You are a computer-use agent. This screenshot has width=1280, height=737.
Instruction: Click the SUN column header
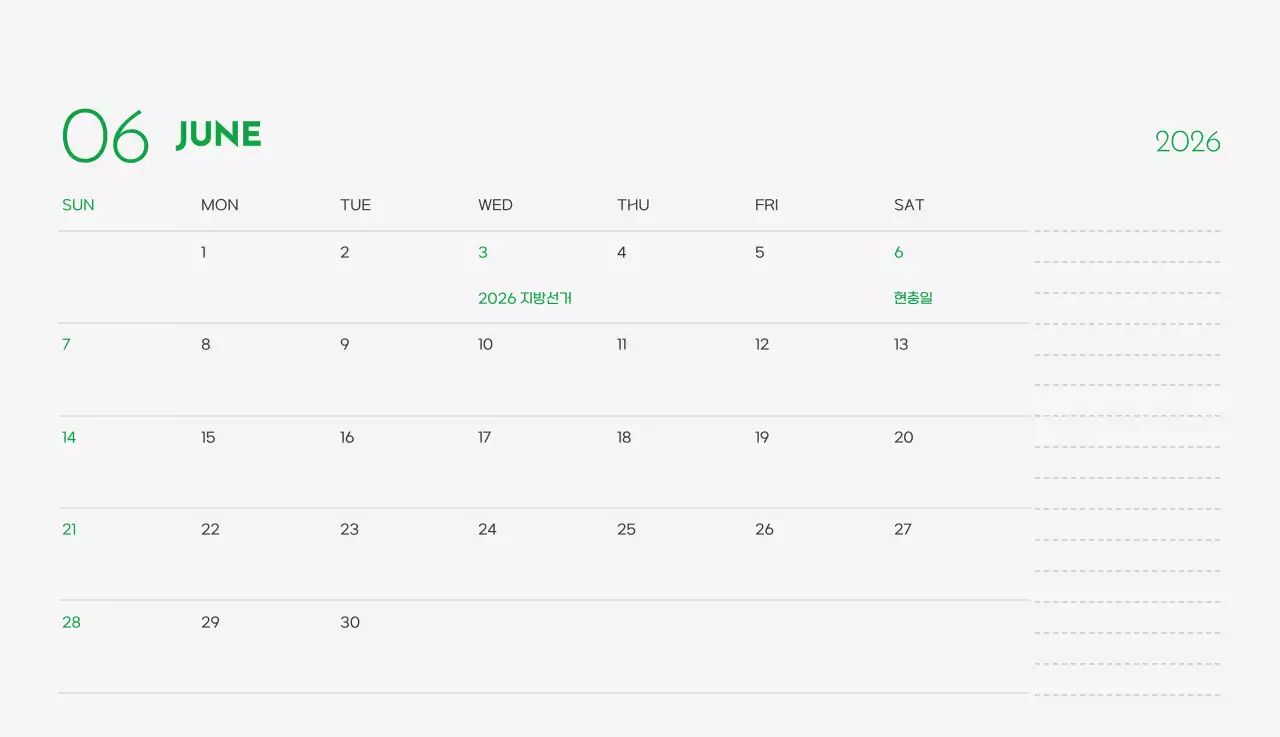78,205
